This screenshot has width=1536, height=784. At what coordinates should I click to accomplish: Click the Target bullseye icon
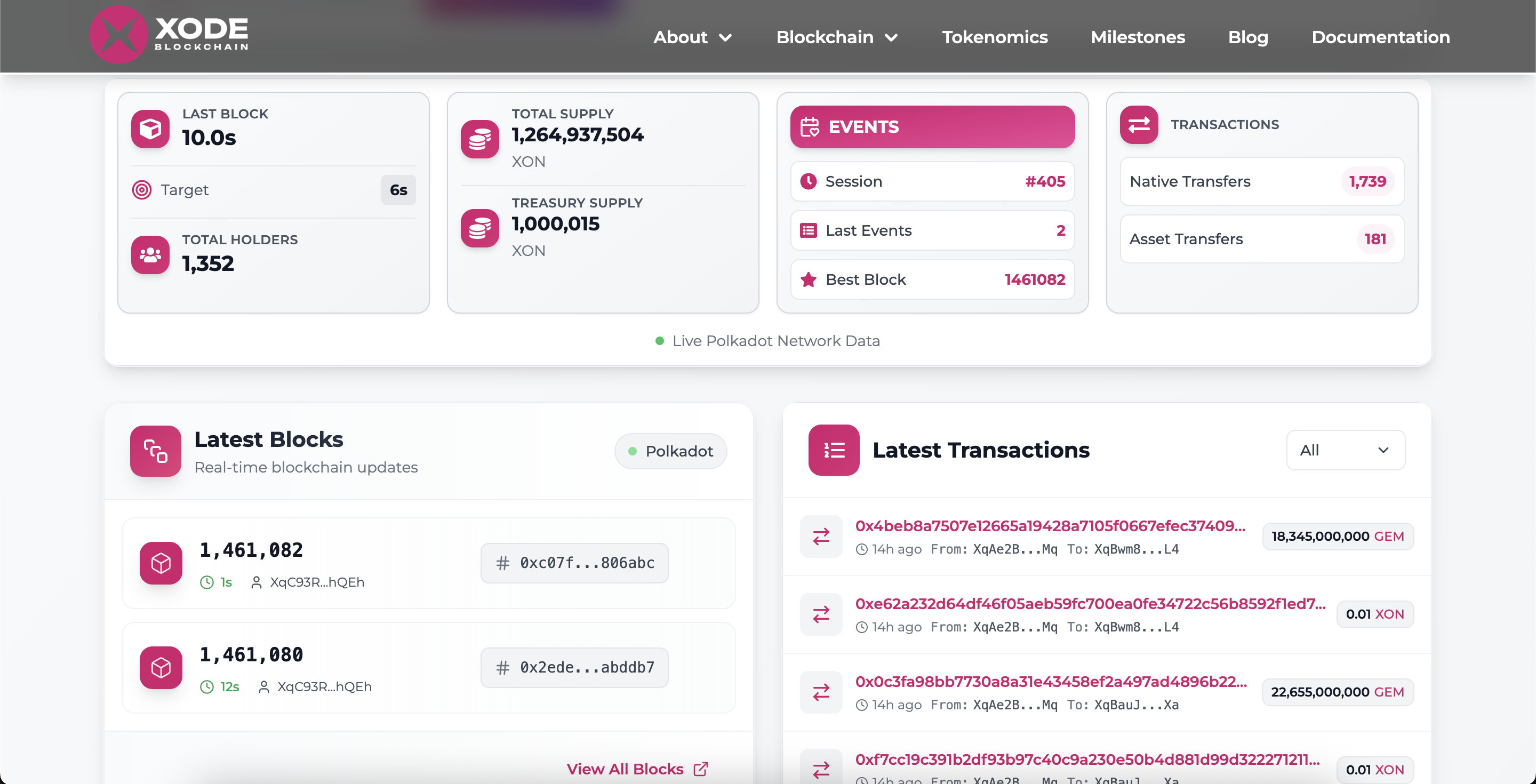tap(141, 189)
